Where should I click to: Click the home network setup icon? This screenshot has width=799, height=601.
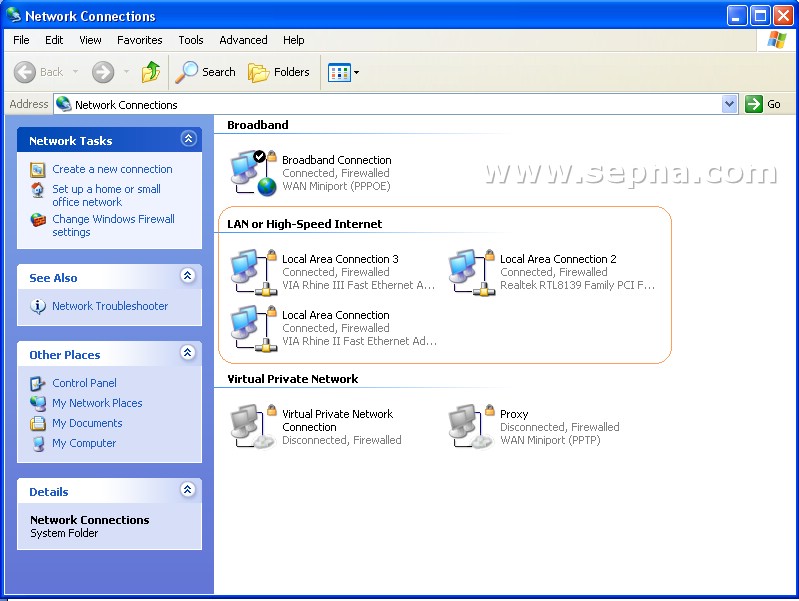(x=38, y=190)
